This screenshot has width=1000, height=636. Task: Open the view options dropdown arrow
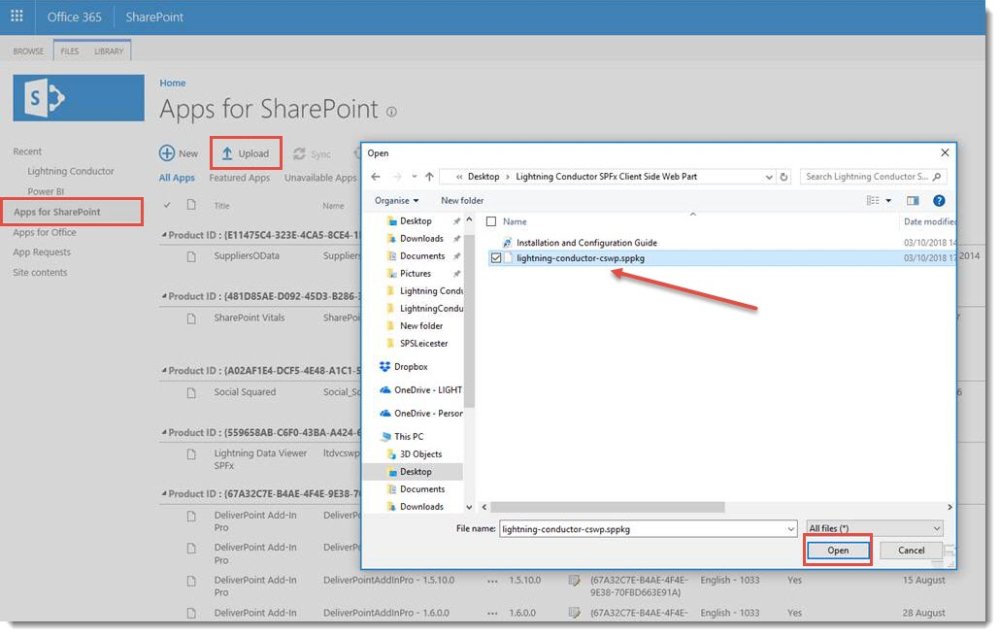tap(888, 200)
